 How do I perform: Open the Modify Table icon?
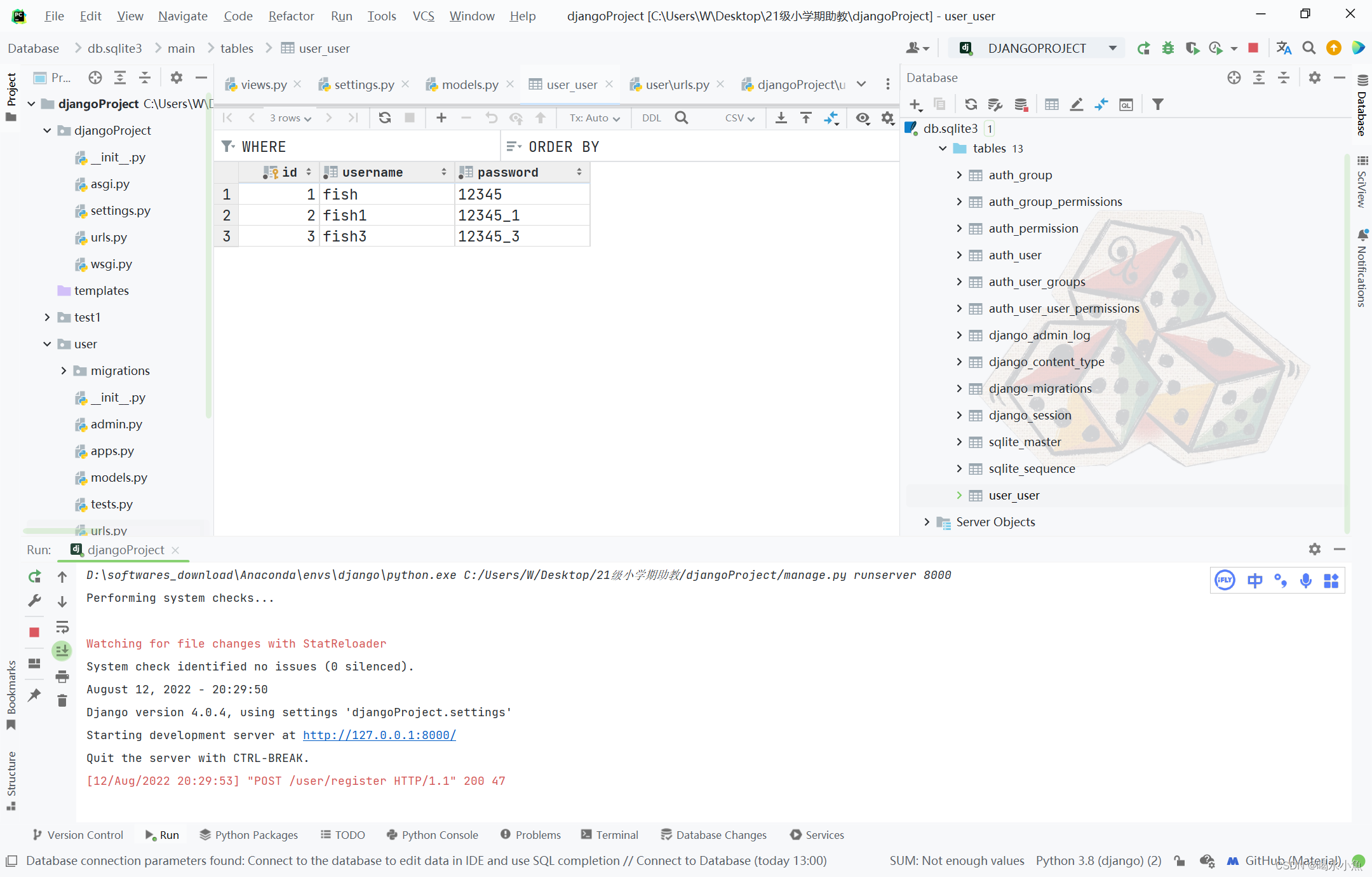click(1076, 104)
